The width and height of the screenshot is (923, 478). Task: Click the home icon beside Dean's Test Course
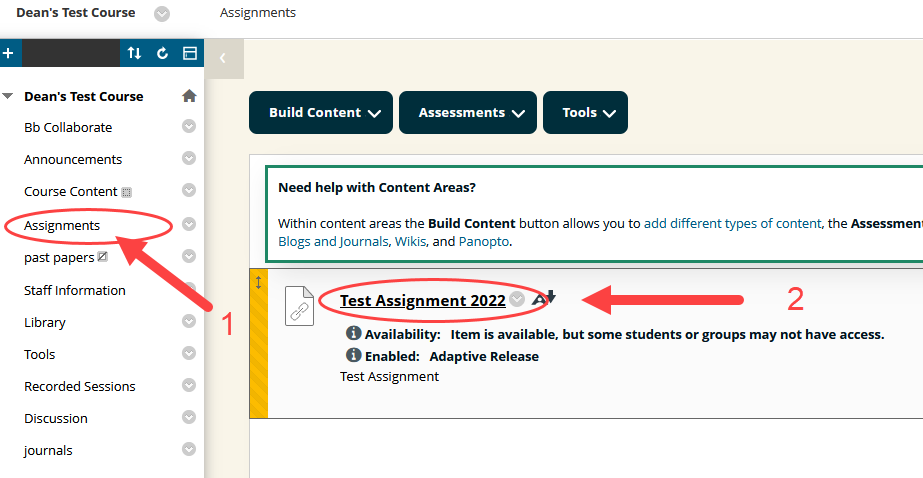189,96
